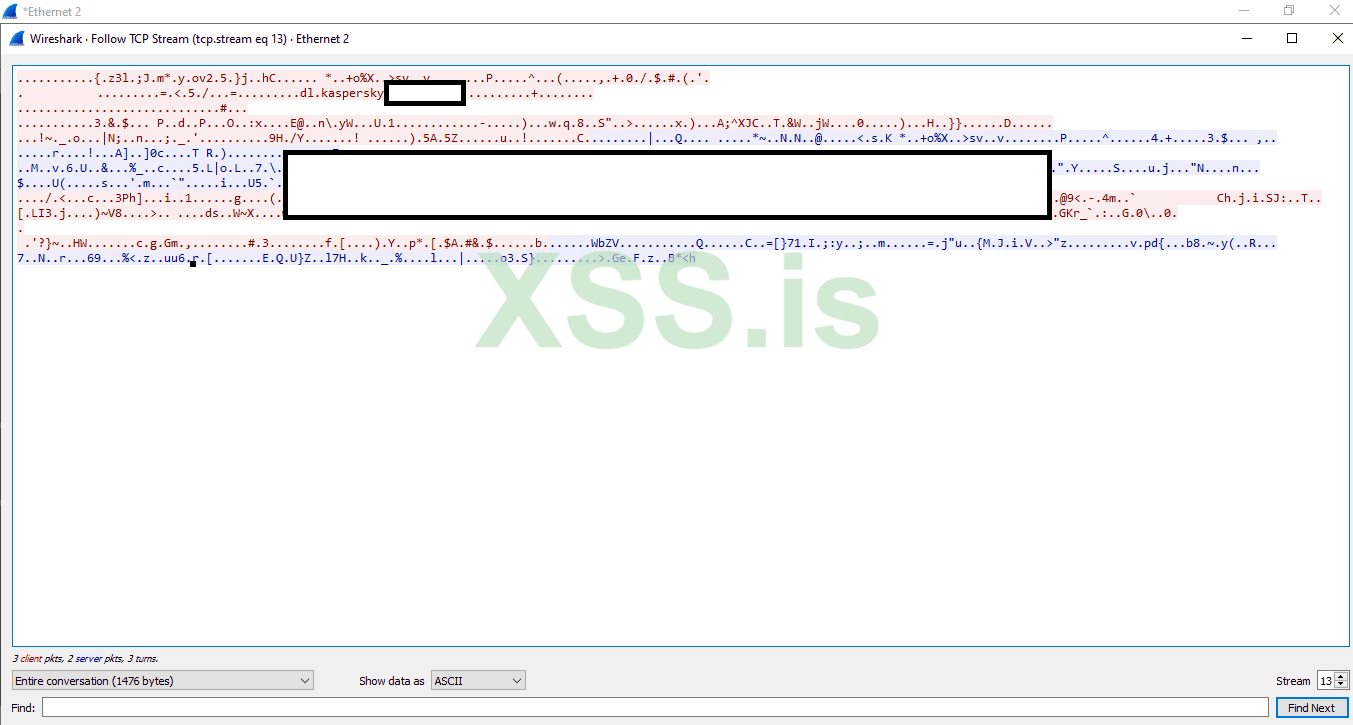Viewport: 1353px width, 725px height.
Task: Increment the Stream number using the up arrow
Action: (x=1340, y=676)
